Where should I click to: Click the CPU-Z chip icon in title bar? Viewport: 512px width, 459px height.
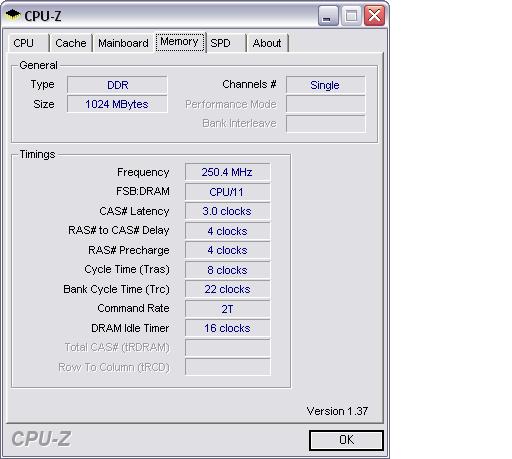coord(13,15)
